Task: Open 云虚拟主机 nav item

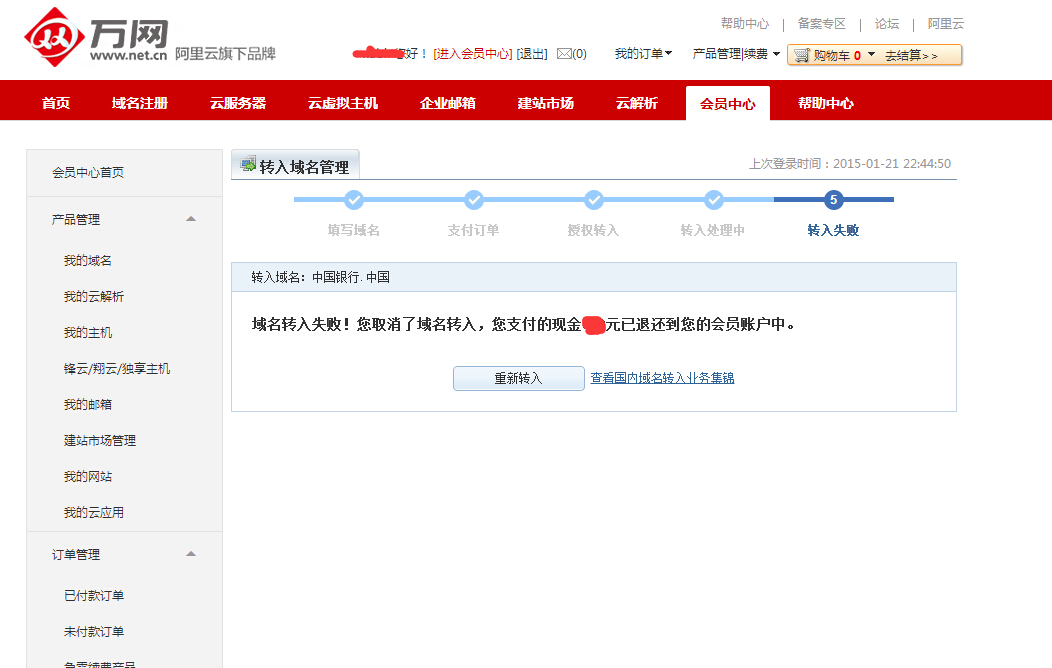Action: click(x=343, y=103)
